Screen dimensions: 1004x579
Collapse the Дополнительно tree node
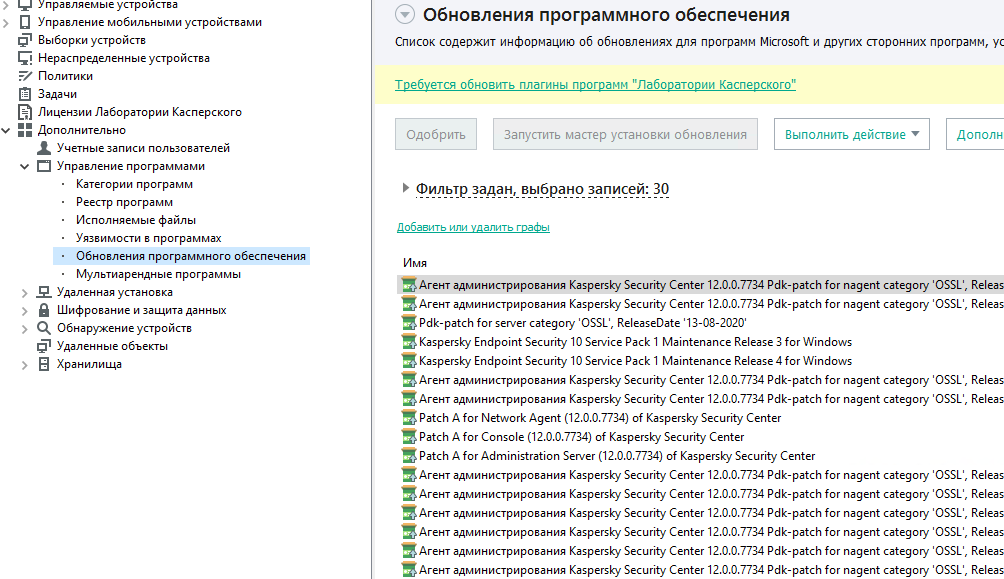click(6, 130)
